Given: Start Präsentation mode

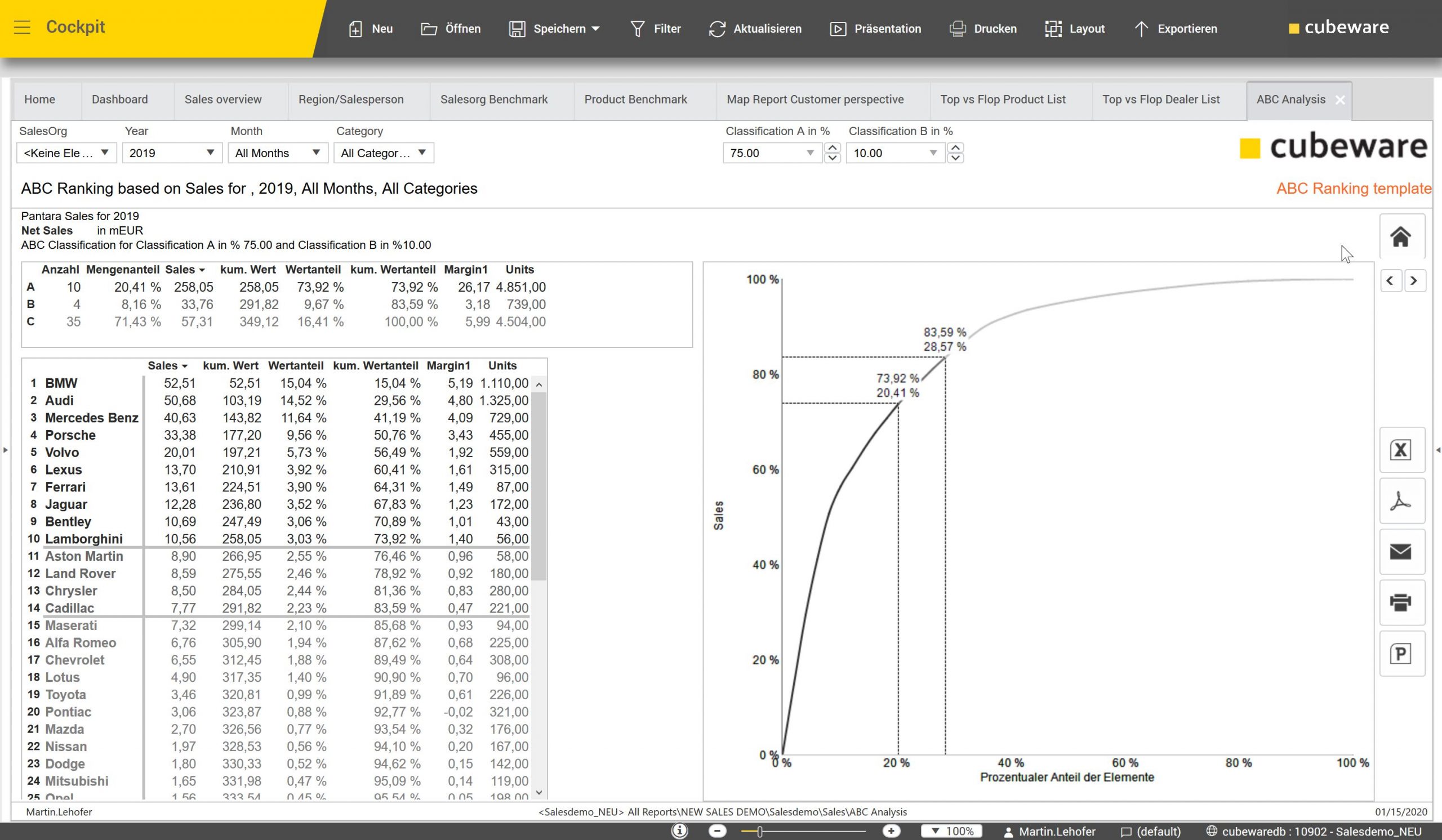Looking at the screenshot, I should [x=875, y=29].
